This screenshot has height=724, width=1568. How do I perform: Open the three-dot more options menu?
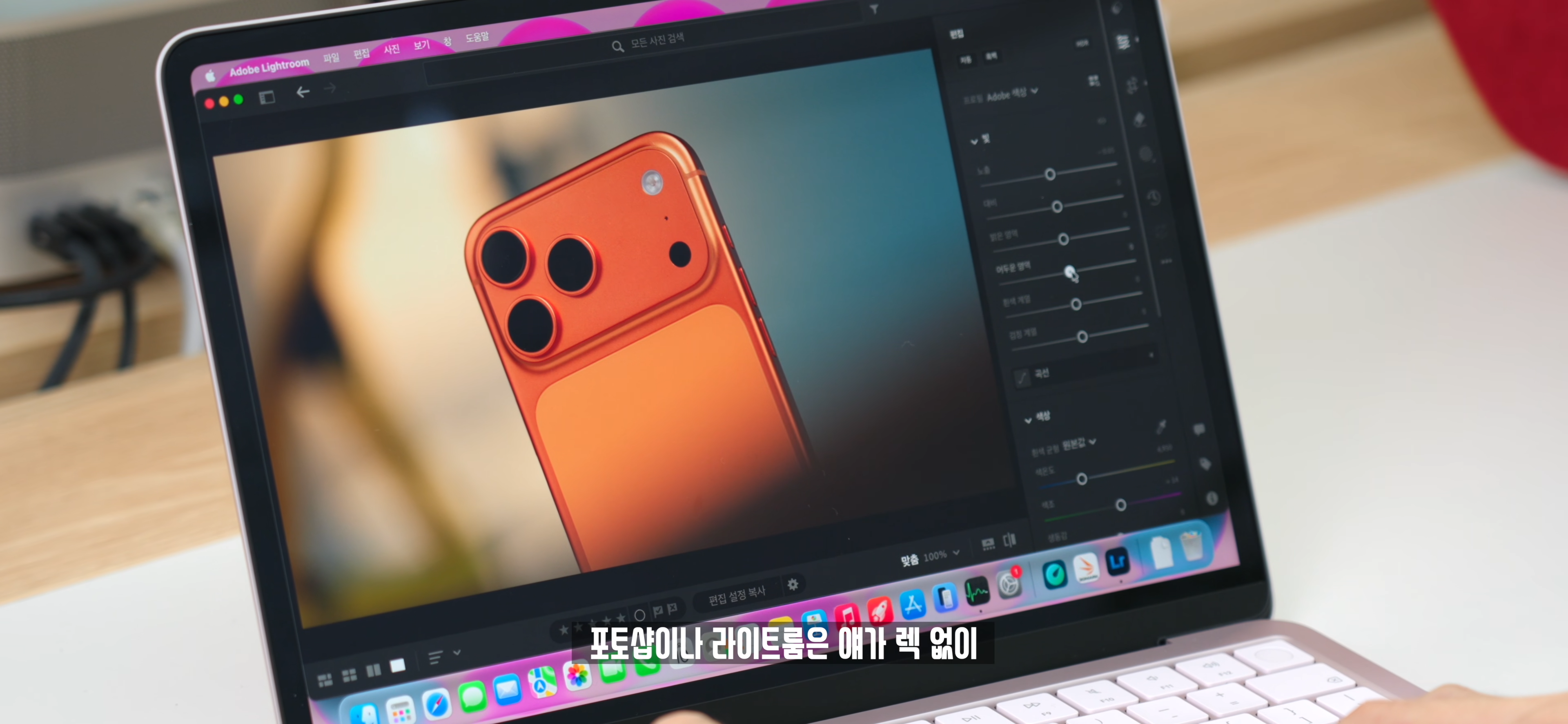click(x=1166, y=262)
